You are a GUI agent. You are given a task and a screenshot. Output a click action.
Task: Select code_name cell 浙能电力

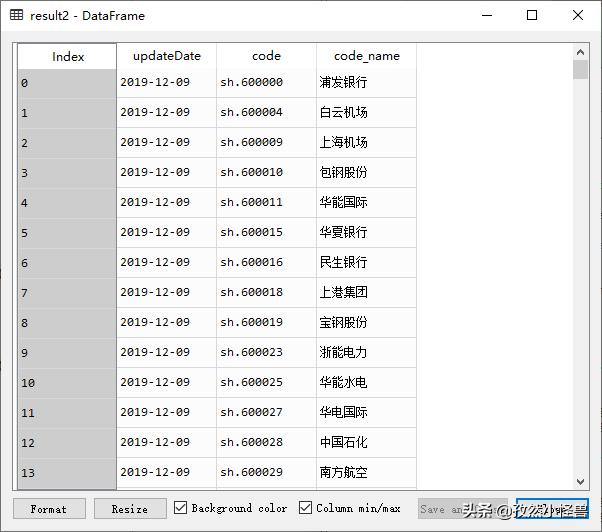tap(367, 352)
